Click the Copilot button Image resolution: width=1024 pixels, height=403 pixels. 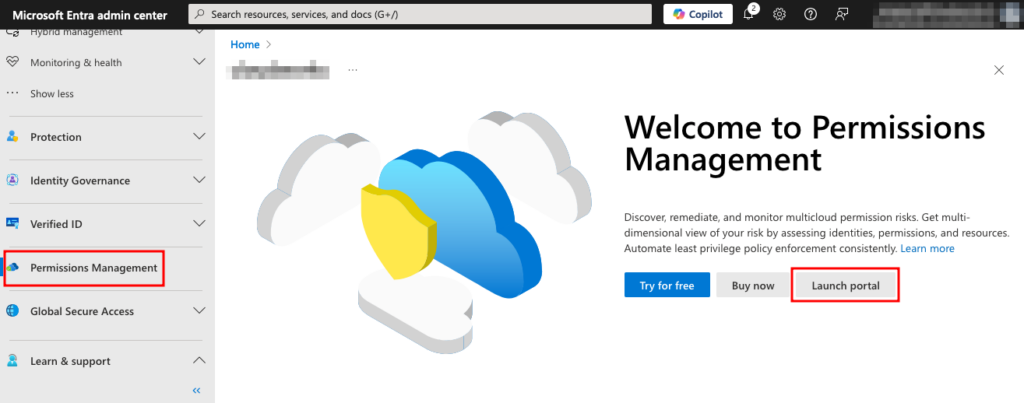698,14
